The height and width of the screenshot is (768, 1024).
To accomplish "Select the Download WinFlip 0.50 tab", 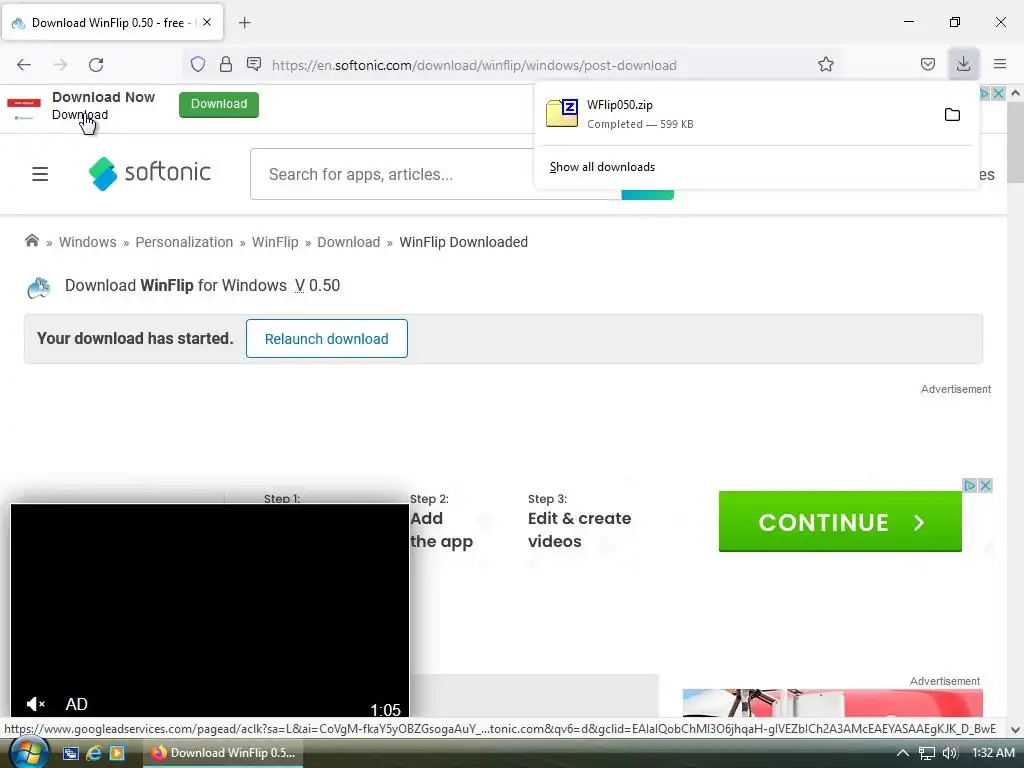I will [112, 23].
